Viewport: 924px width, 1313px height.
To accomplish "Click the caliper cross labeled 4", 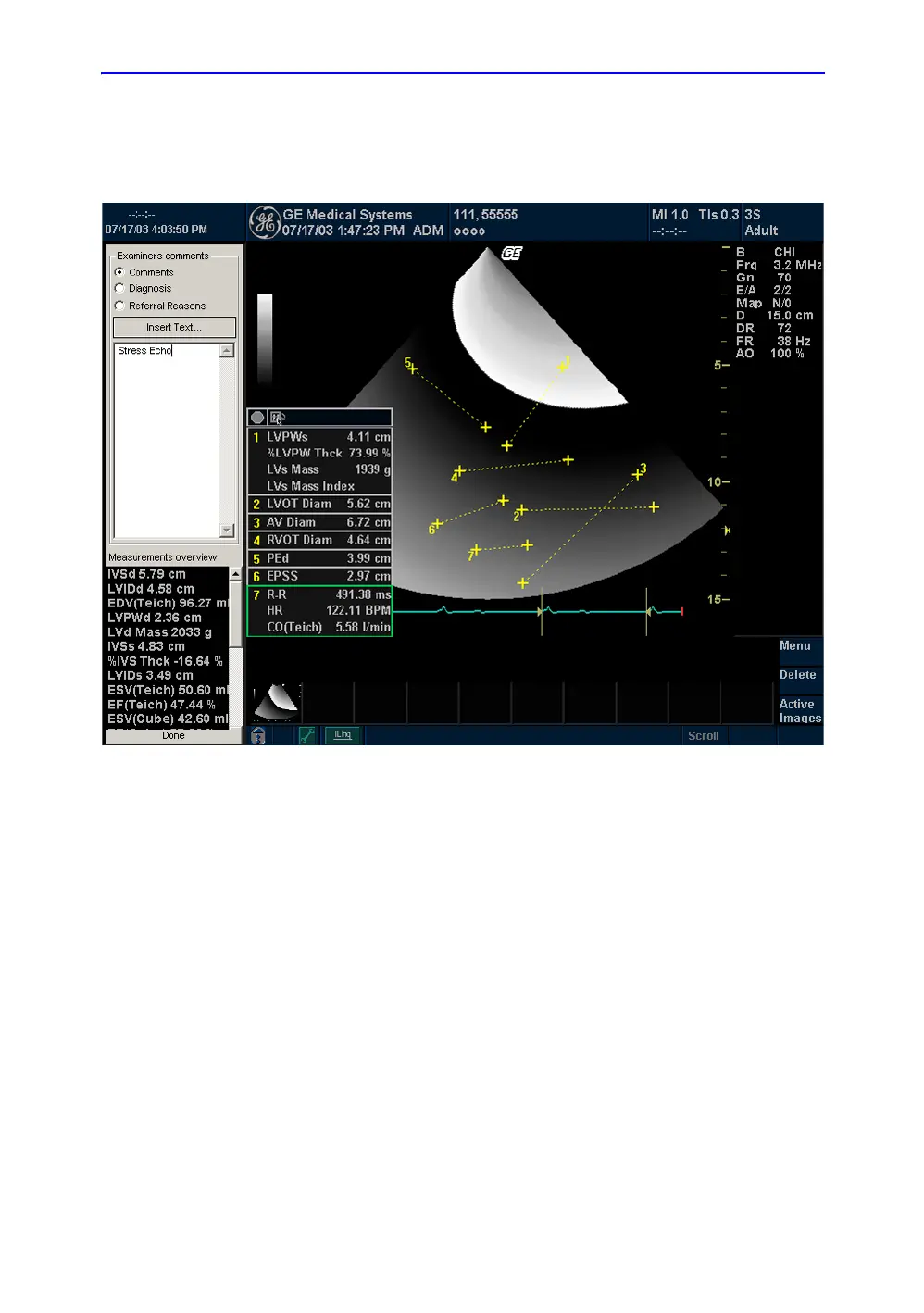I will click(459, 471).
